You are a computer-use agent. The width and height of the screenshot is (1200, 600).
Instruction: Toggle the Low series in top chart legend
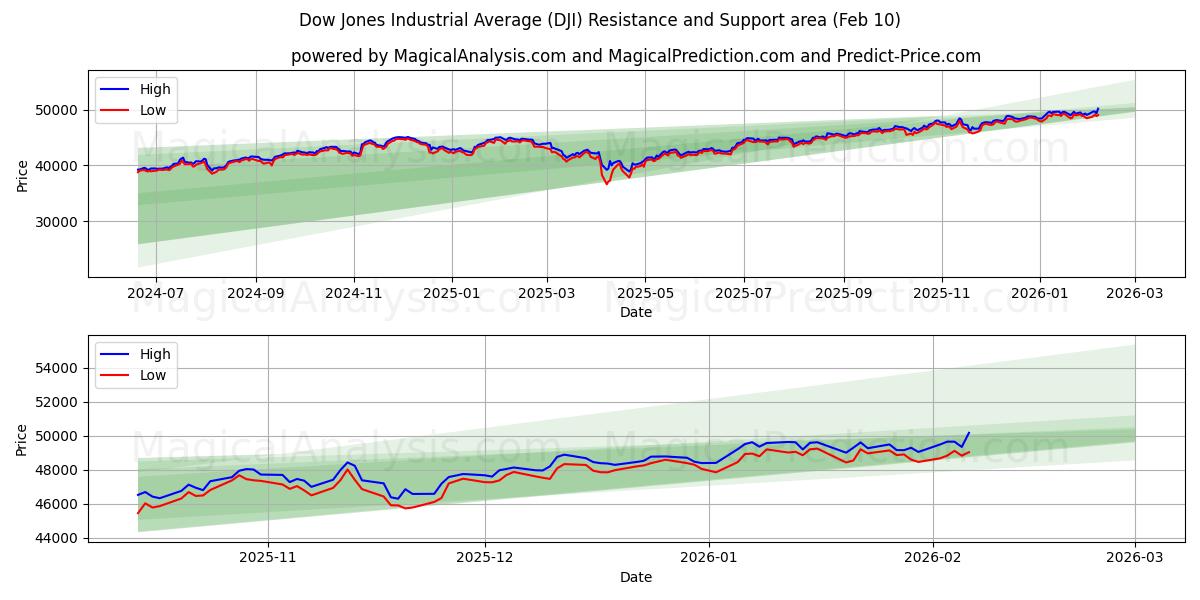pos(141,110)
